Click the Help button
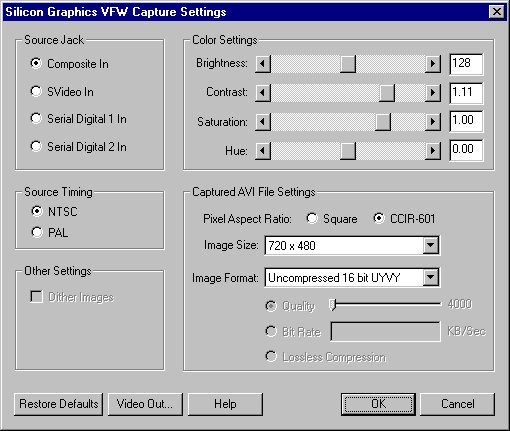 [225, 404]
